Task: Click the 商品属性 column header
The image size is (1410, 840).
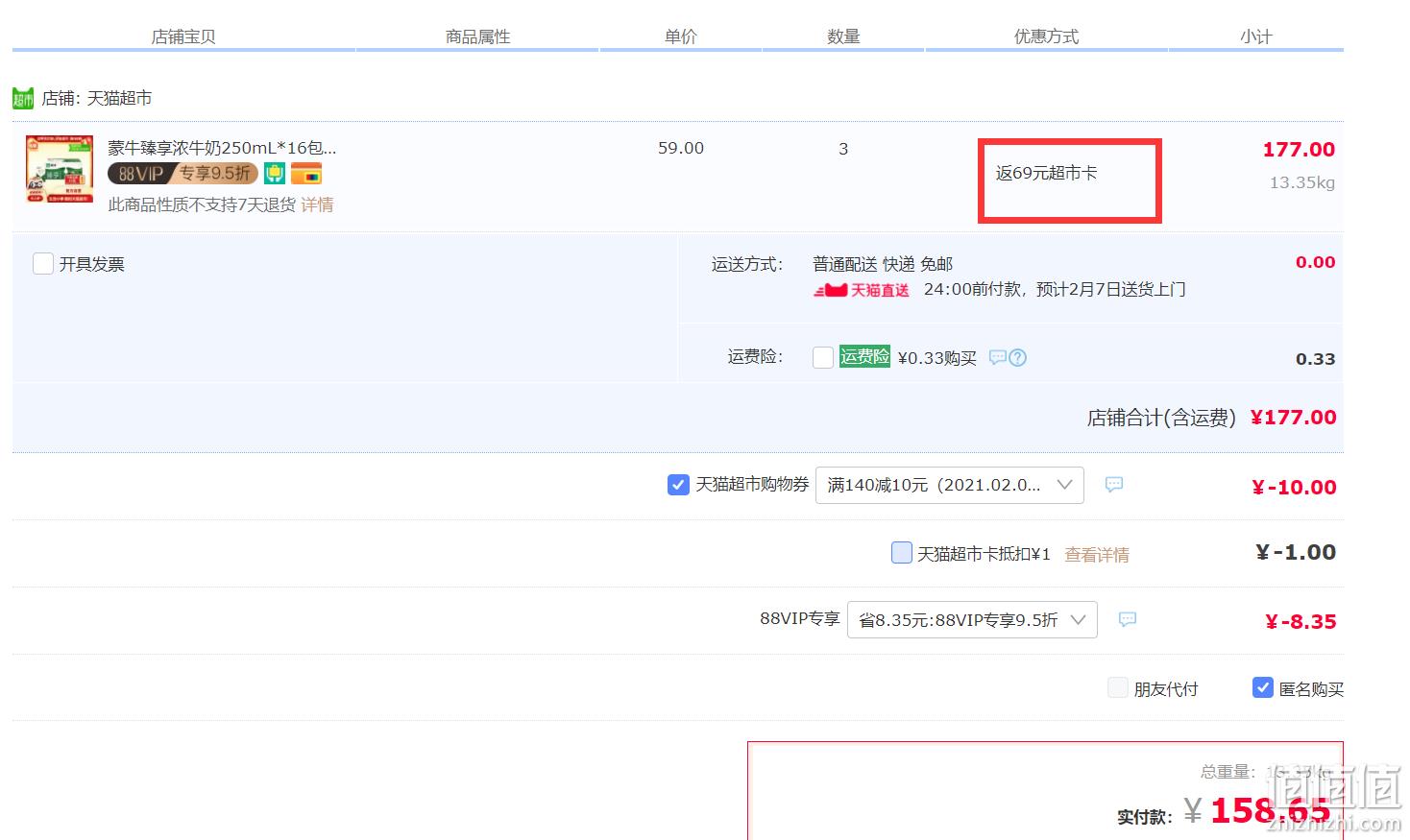Action: point(478,36)
